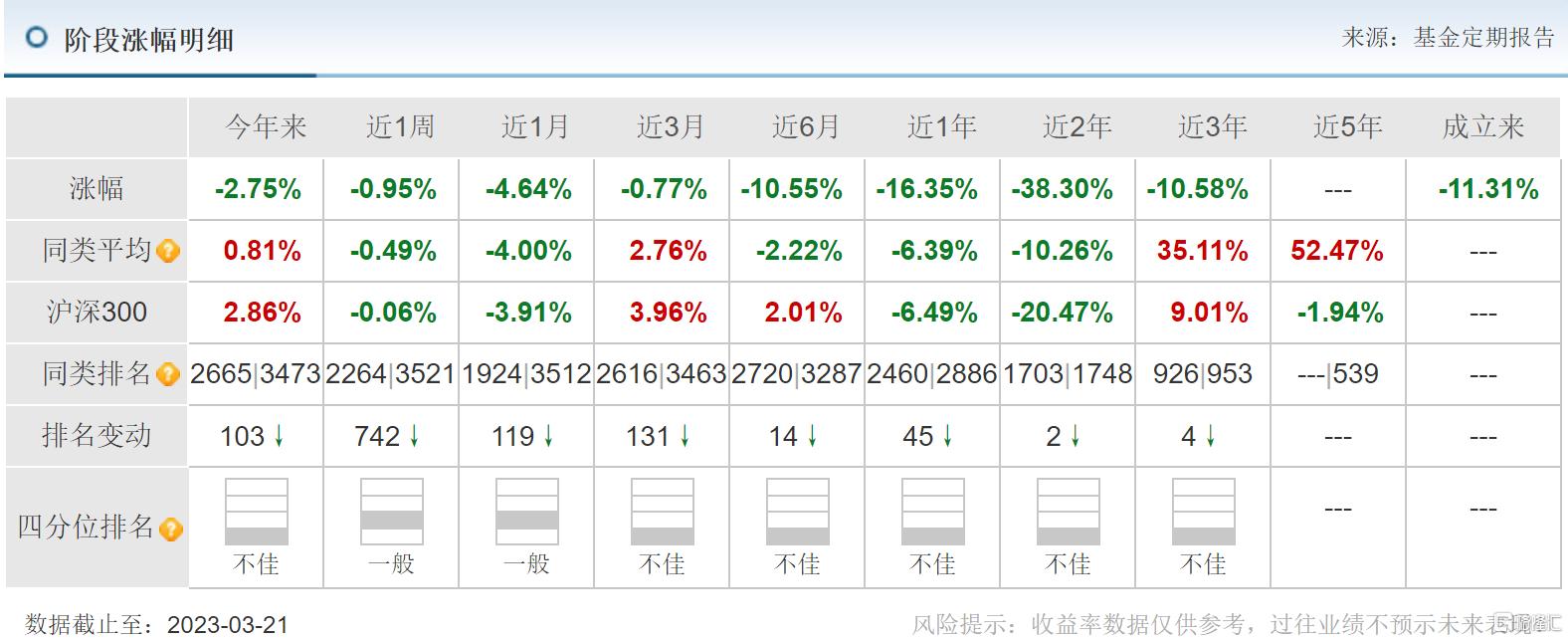Click the -2.75% year-to-date return value
Viewport: 1568px width, 639px height.
pos(258,189)
